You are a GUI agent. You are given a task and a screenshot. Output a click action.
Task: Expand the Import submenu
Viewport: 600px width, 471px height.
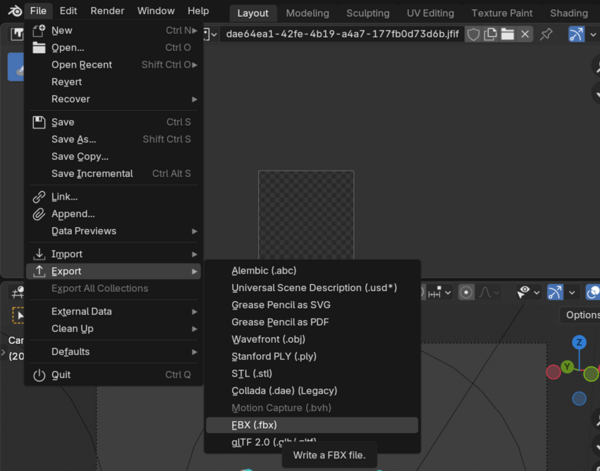(x=114, y=254)
